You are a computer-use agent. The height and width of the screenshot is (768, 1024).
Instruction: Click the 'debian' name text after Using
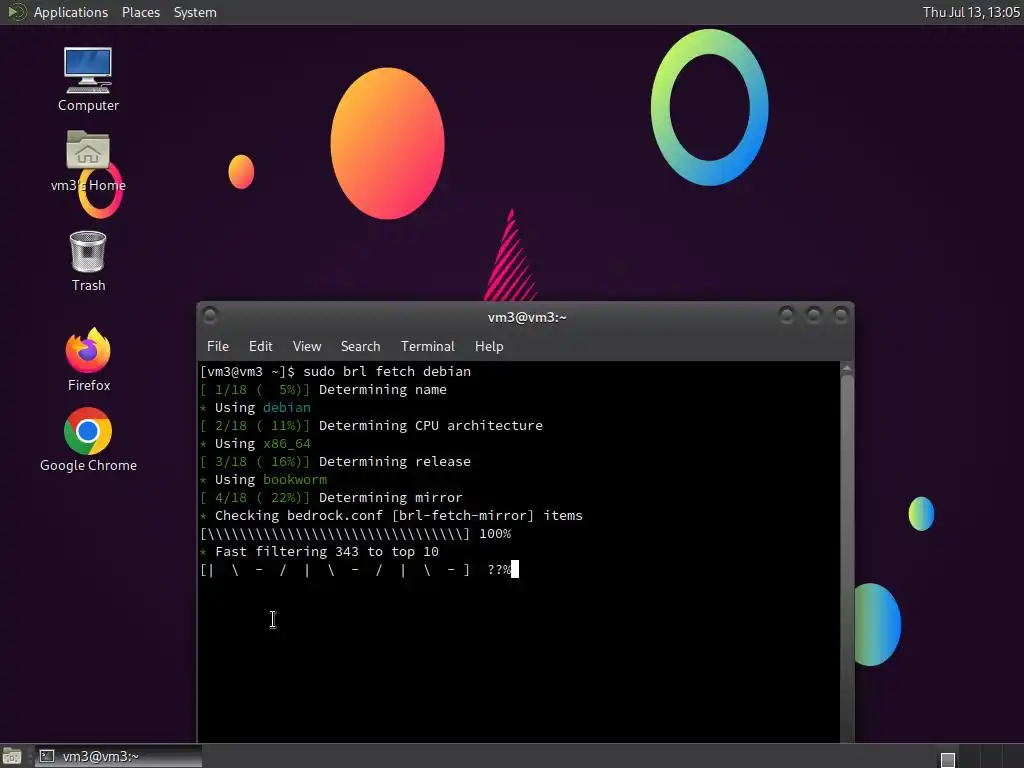(x=287, y=407)
